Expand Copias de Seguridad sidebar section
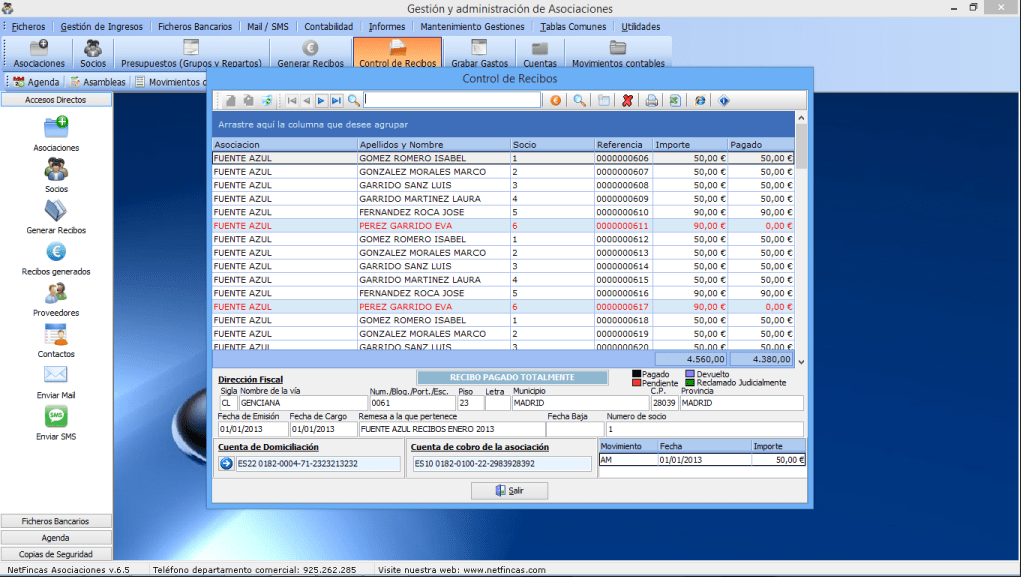1021x577 pixels. pyautogui.click(x=56, y=553)
